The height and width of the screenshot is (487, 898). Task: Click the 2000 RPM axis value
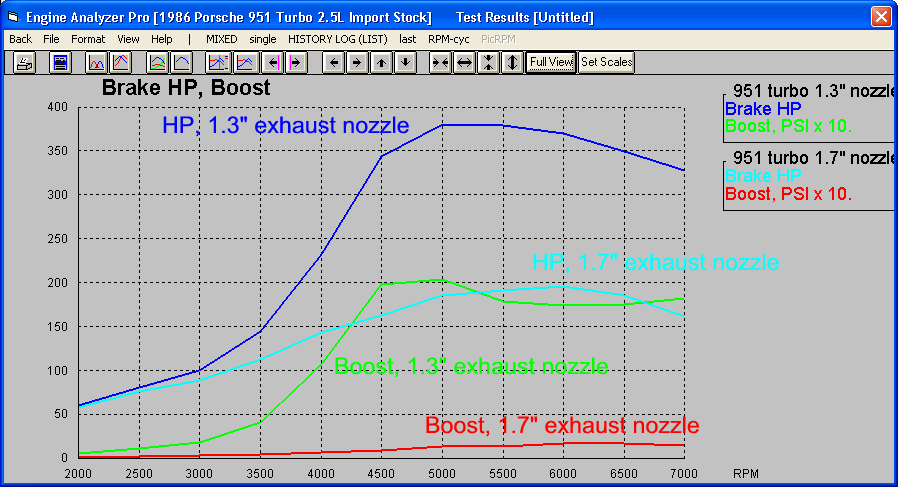pyautogui.click(x=78, y=474)
